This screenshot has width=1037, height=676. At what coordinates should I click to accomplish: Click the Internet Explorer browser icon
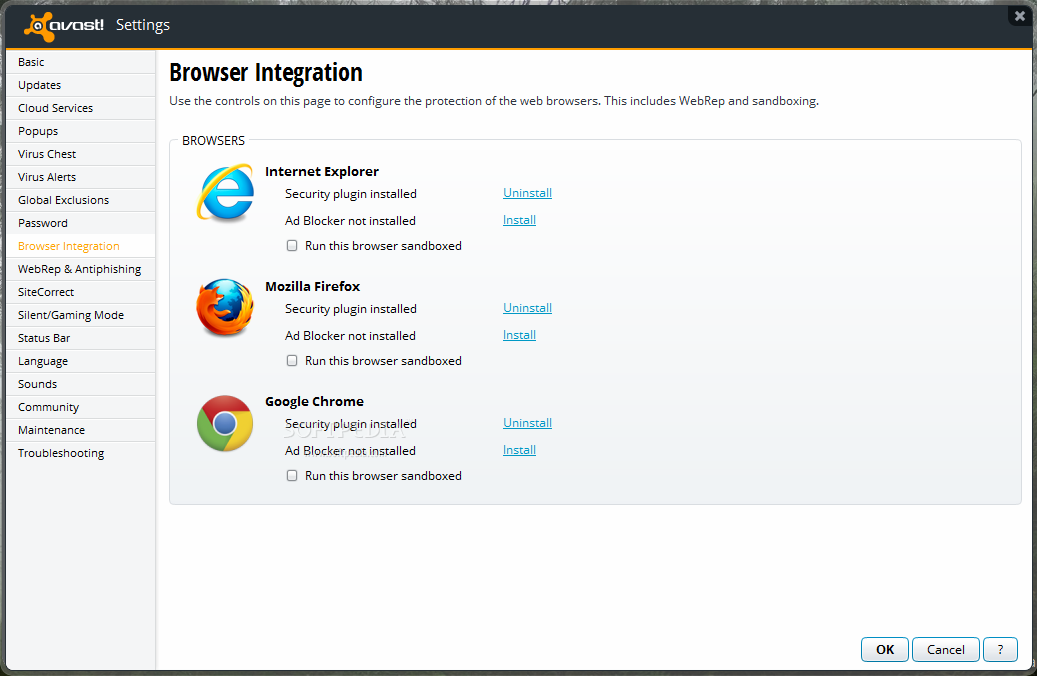click(225, 193)
